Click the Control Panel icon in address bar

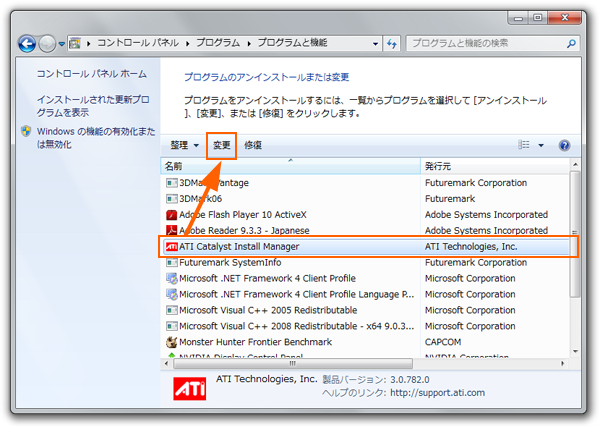pos(75,43)
